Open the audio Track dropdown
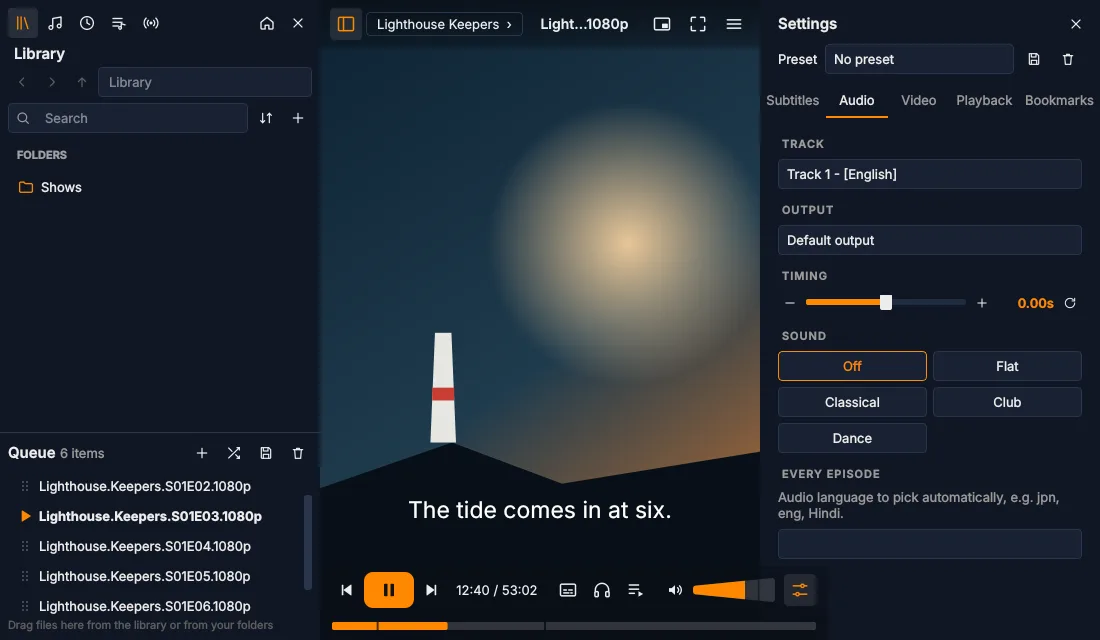 pos(930,174)
